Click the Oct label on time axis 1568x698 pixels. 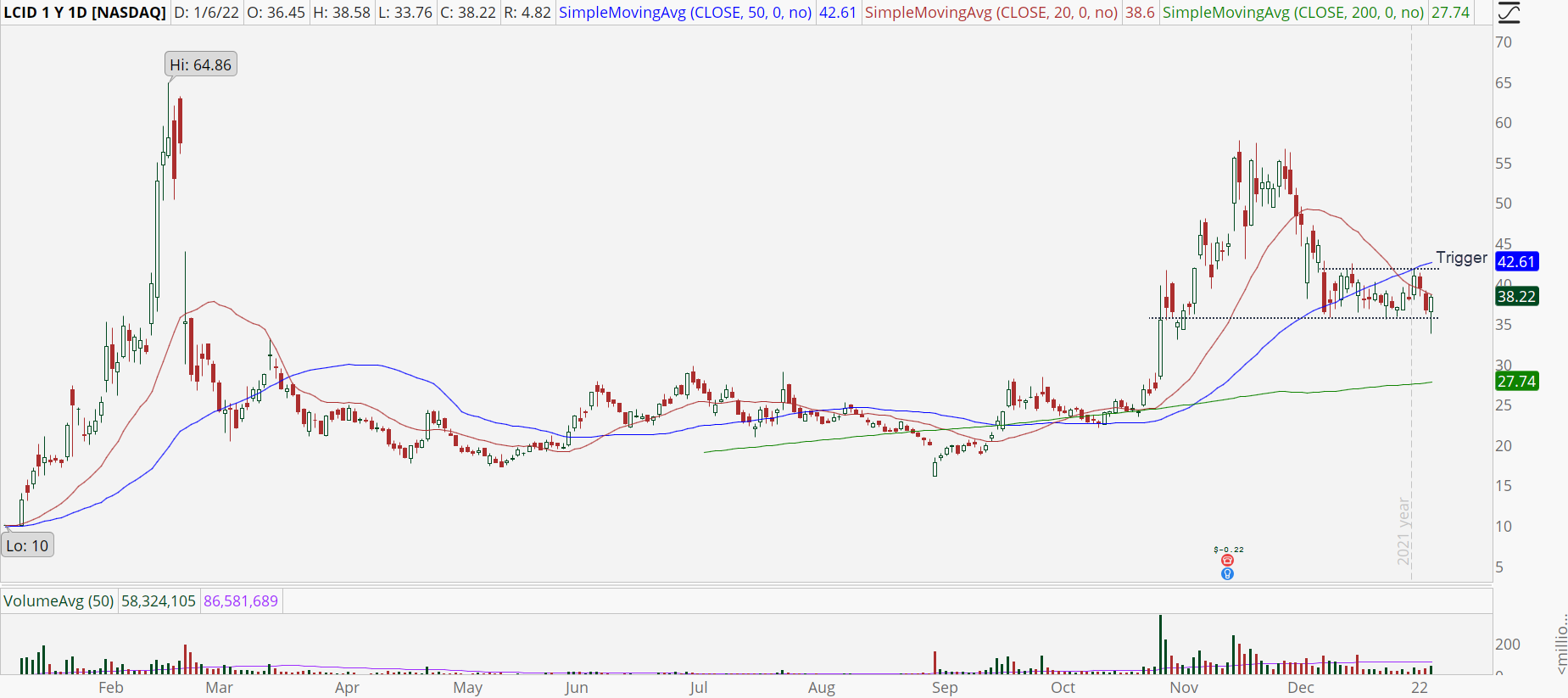coord(1063,688)
